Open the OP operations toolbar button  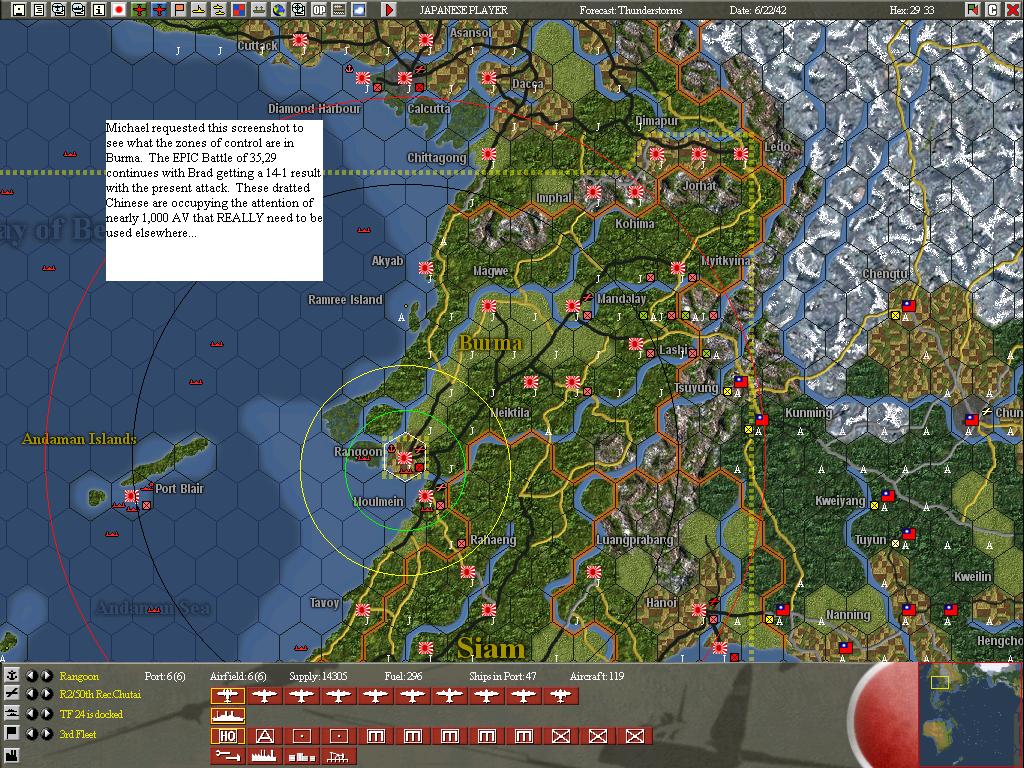pyautogui.click(x=319, y=9)
